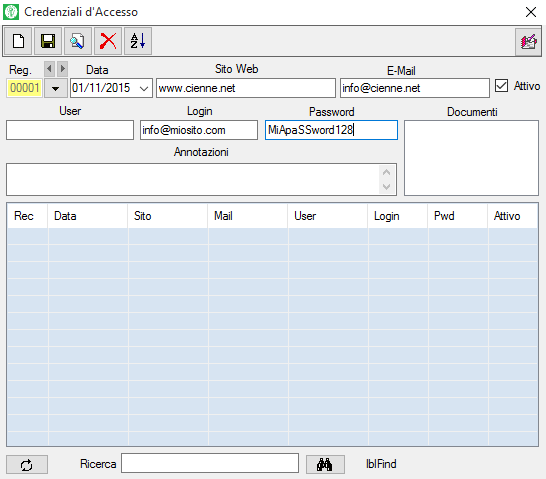
Task: Click the User column header in the grid
Action: pos(328,216)
